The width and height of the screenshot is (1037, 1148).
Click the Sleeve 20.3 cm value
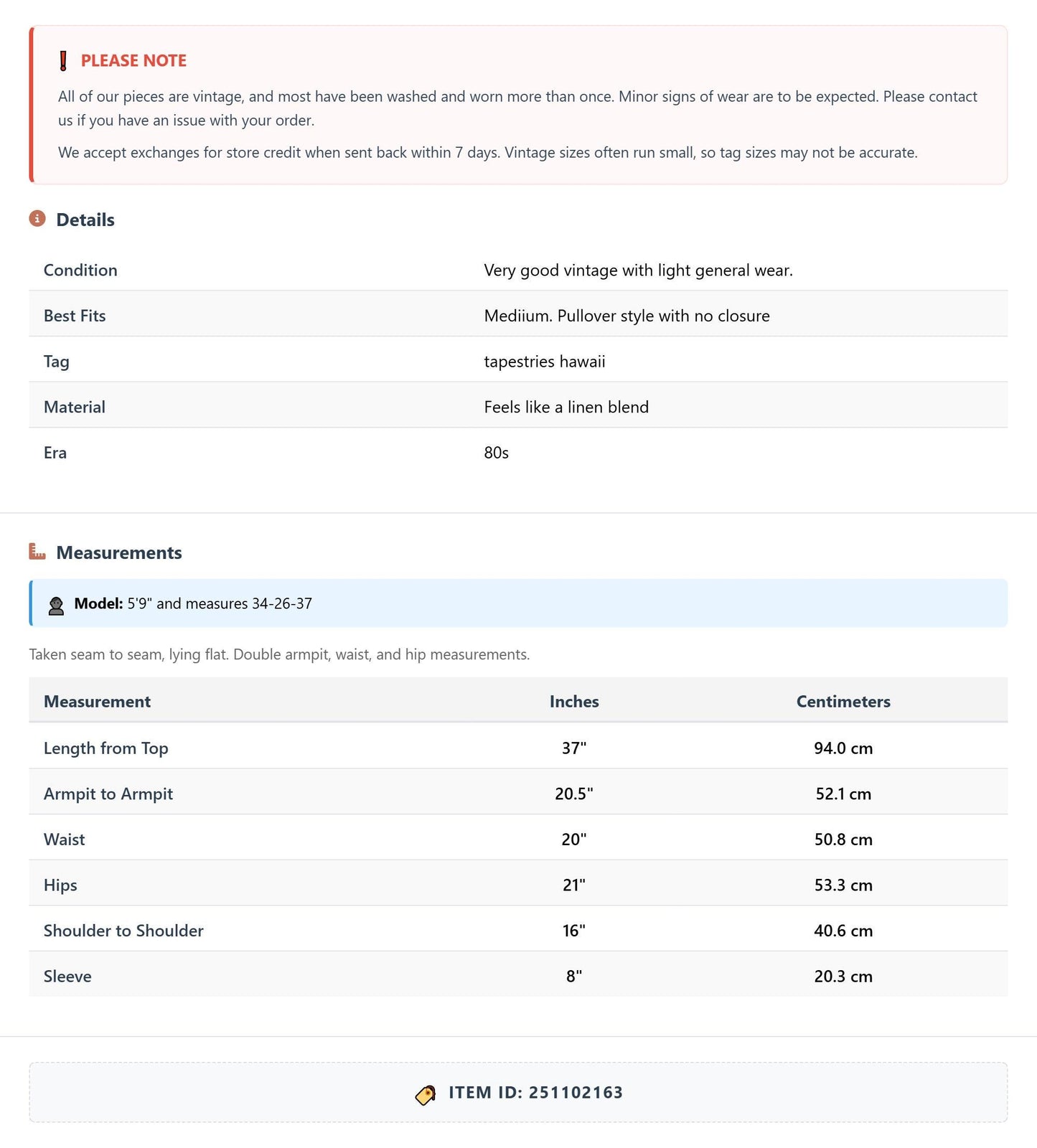(843, 977)
